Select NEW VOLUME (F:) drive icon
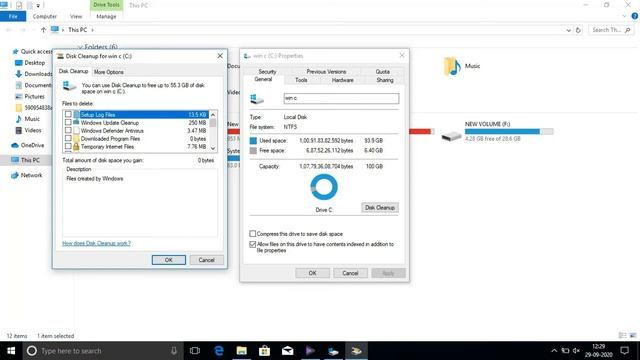The width and height of the screenshot is (640, 360). click(451, 135)
